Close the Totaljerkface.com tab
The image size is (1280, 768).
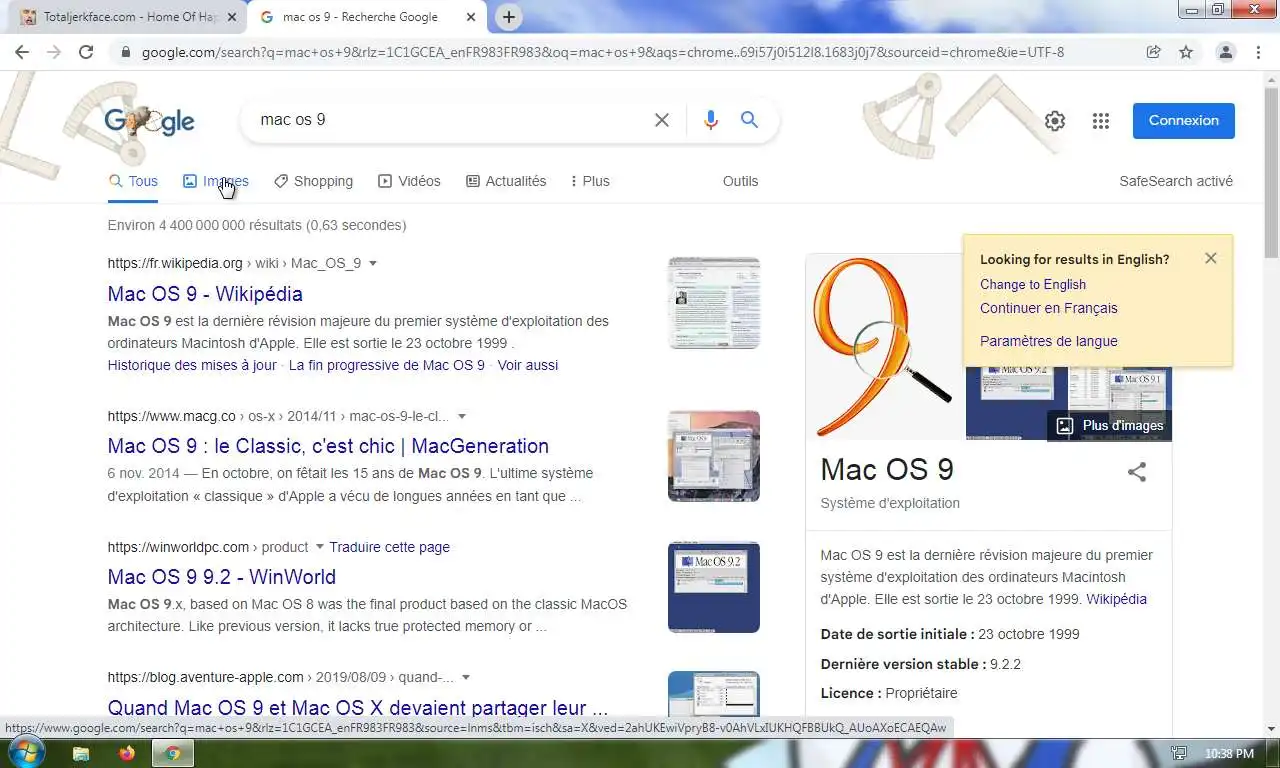232,17
